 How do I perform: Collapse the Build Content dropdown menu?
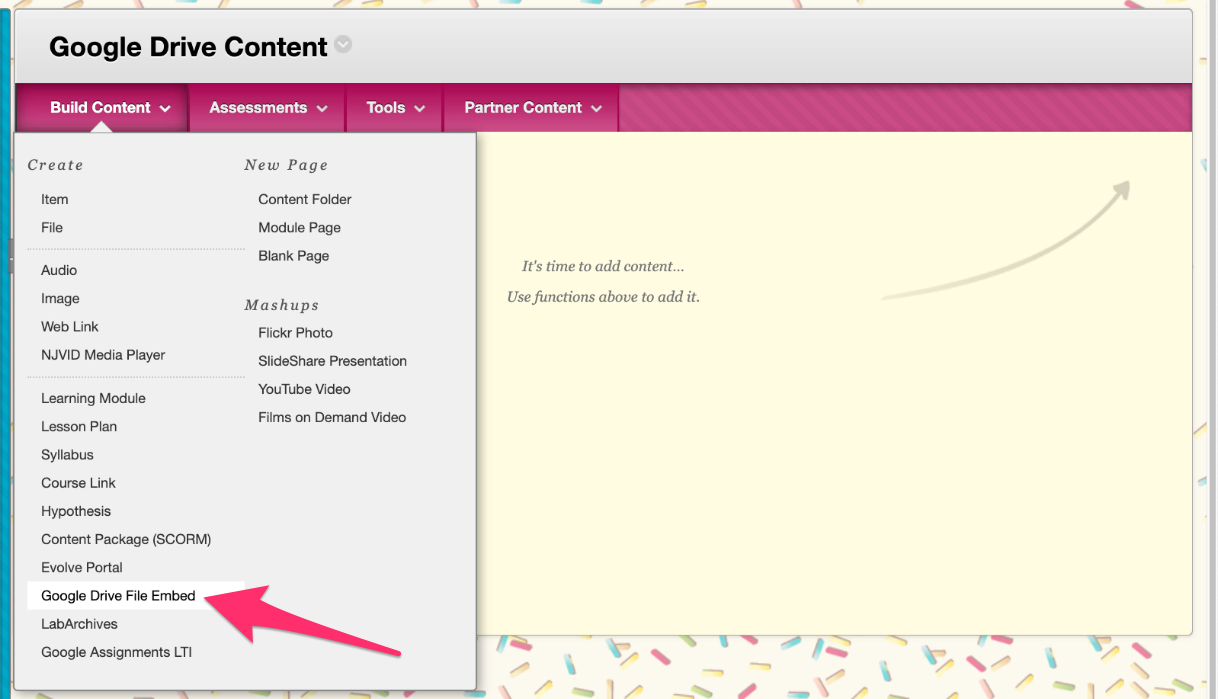click(x=110, y=107)
